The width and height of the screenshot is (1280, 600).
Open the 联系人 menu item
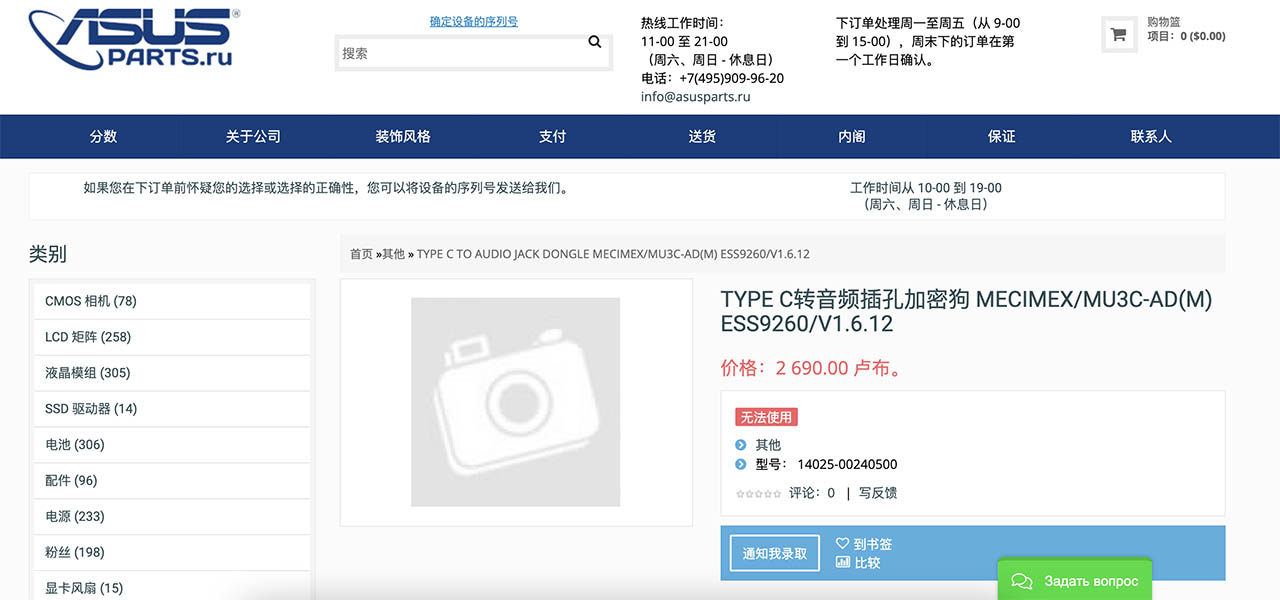coord(1151,136)
